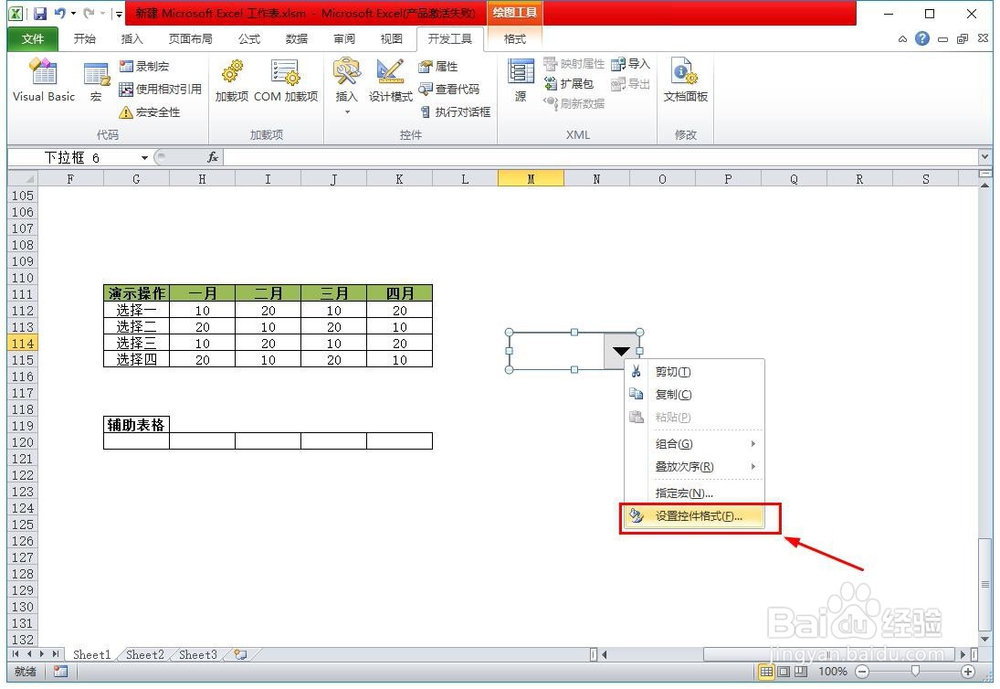Viewport: 1000px width, 689px height.
Task: Open Add-ins (加载项) gear icon
Action: [232, 80]
